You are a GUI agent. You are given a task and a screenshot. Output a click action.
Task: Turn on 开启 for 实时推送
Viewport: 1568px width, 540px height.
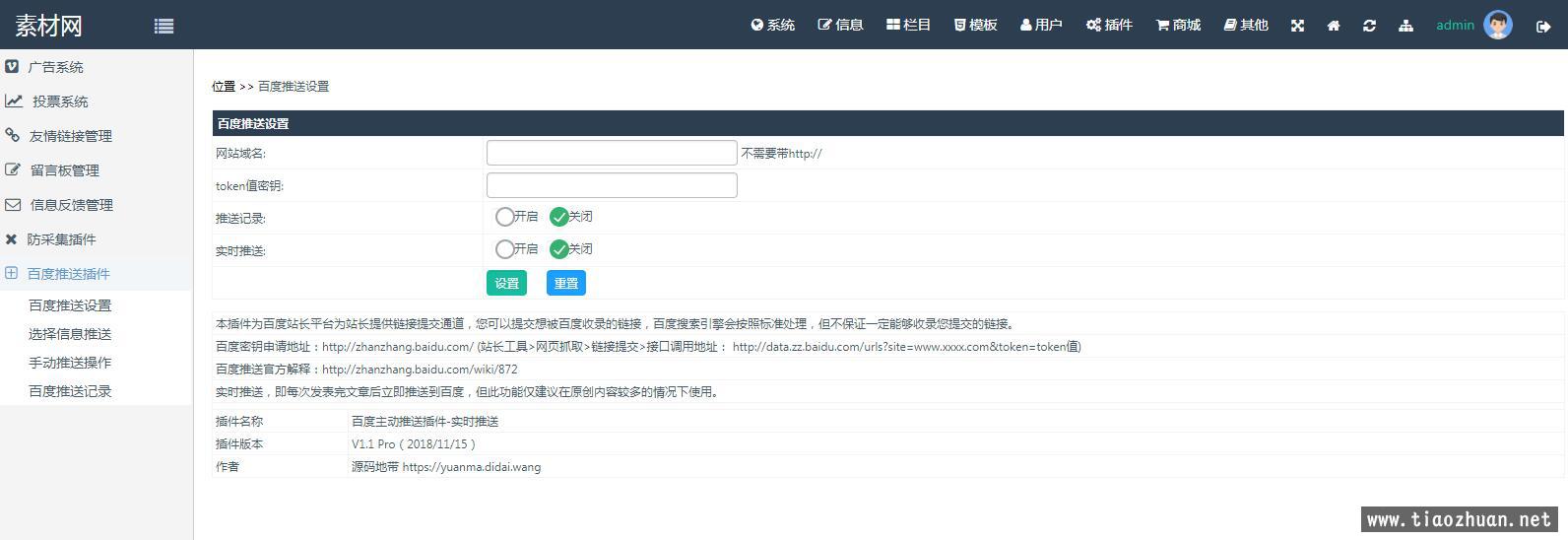505,249
